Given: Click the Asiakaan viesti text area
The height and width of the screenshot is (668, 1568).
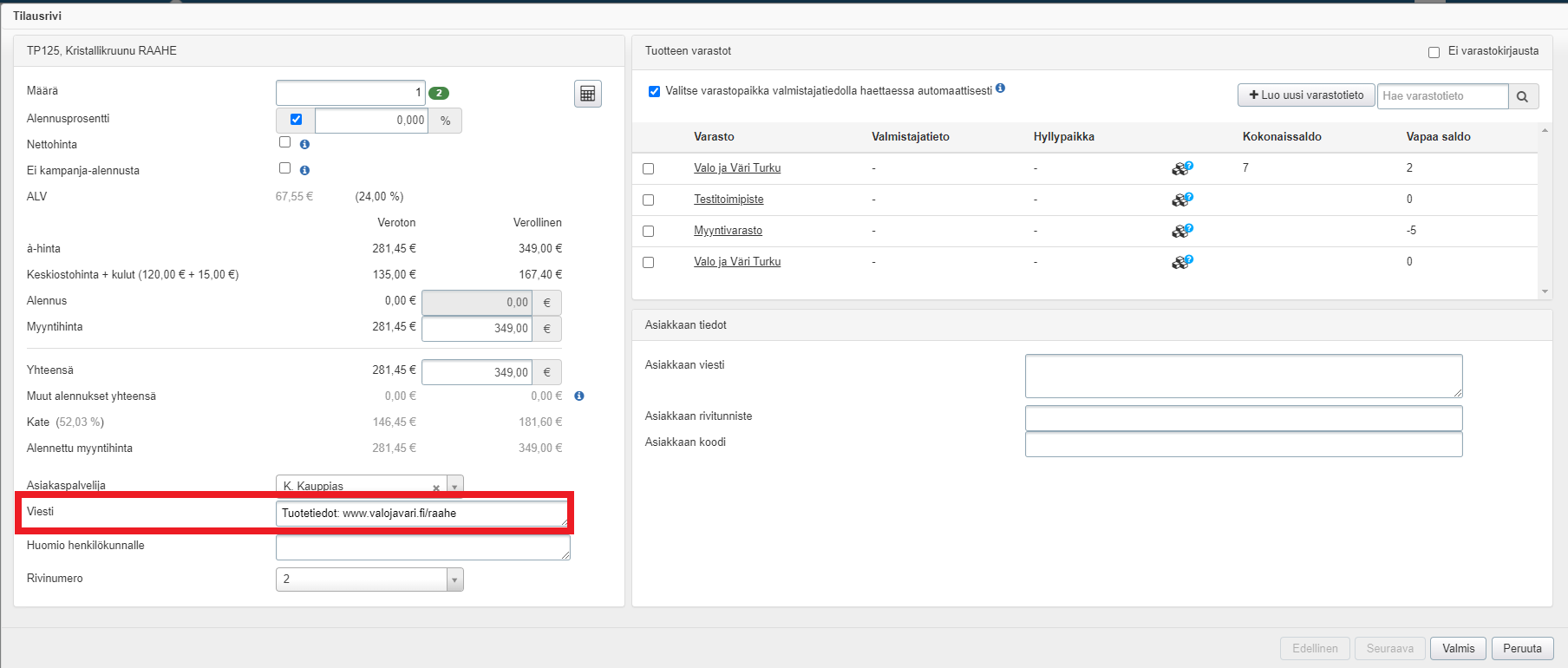Looking at the screenshot, I should click(1243, 376).
